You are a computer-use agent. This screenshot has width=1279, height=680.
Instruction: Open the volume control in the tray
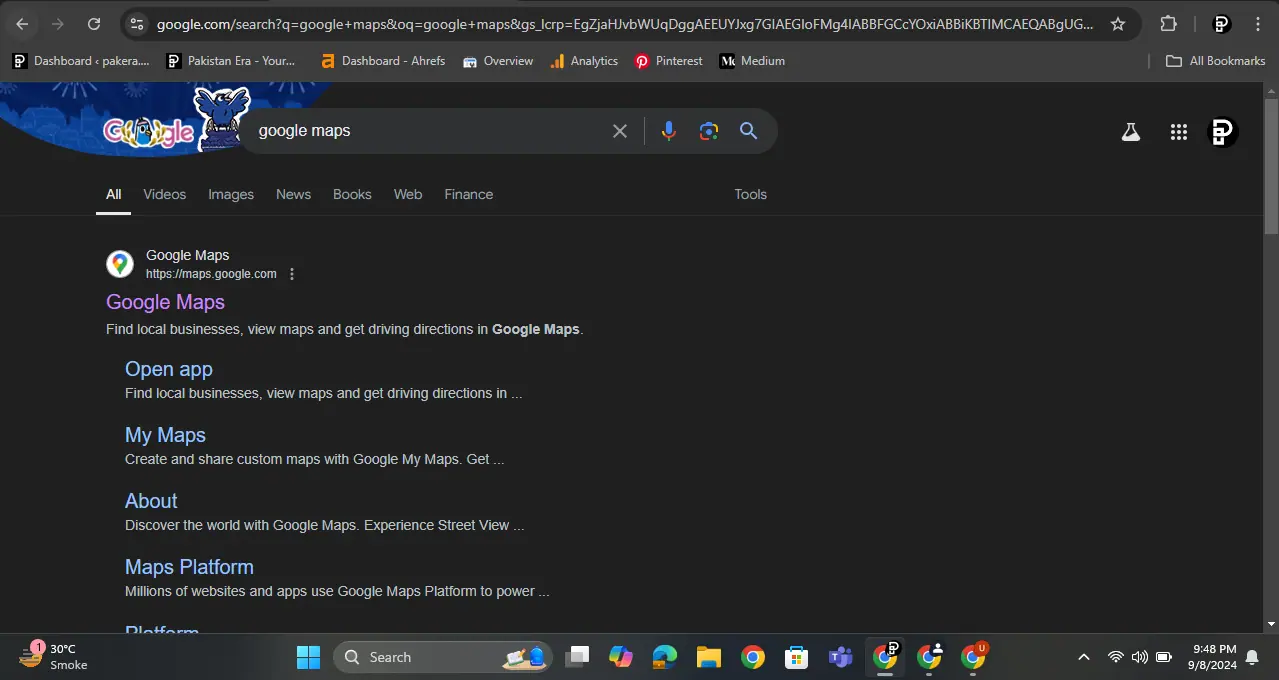[x=1140, y=657]
